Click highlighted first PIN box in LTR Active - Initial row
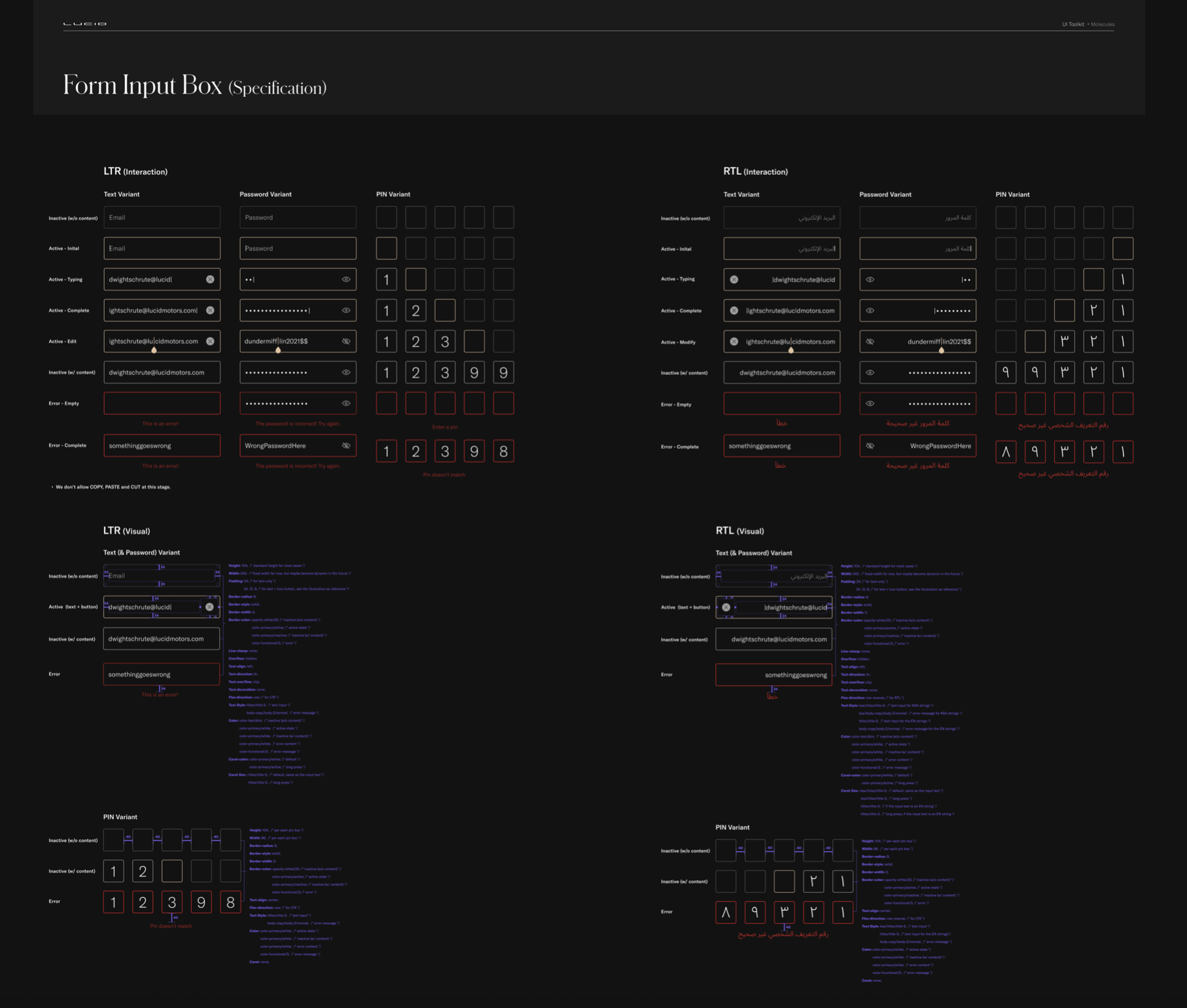This screenshot has height=1008, width=1187. (387, 248)
